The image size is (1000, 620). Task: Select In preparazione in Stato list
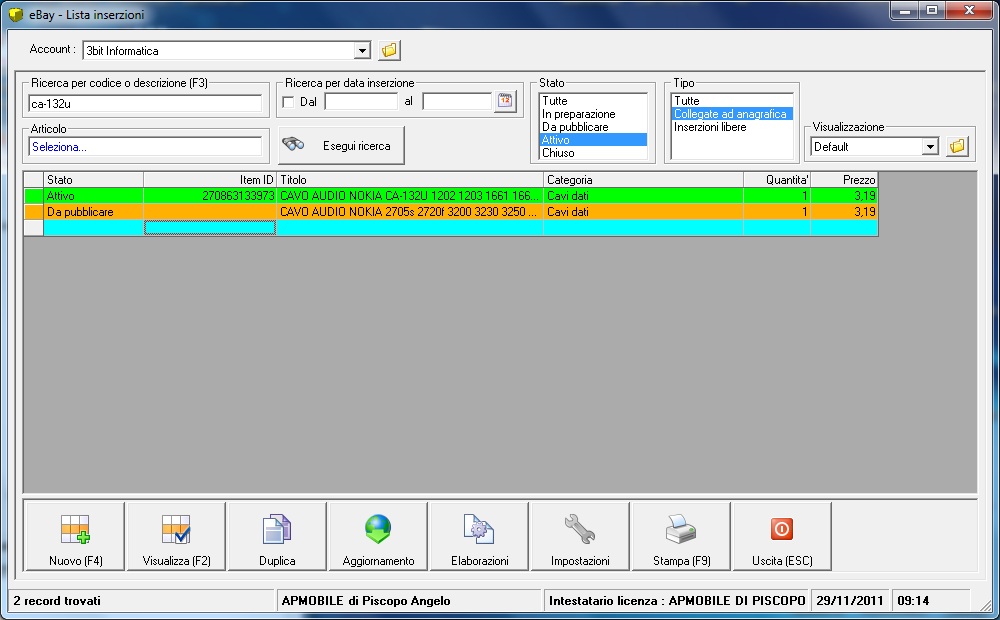[593, 114]
